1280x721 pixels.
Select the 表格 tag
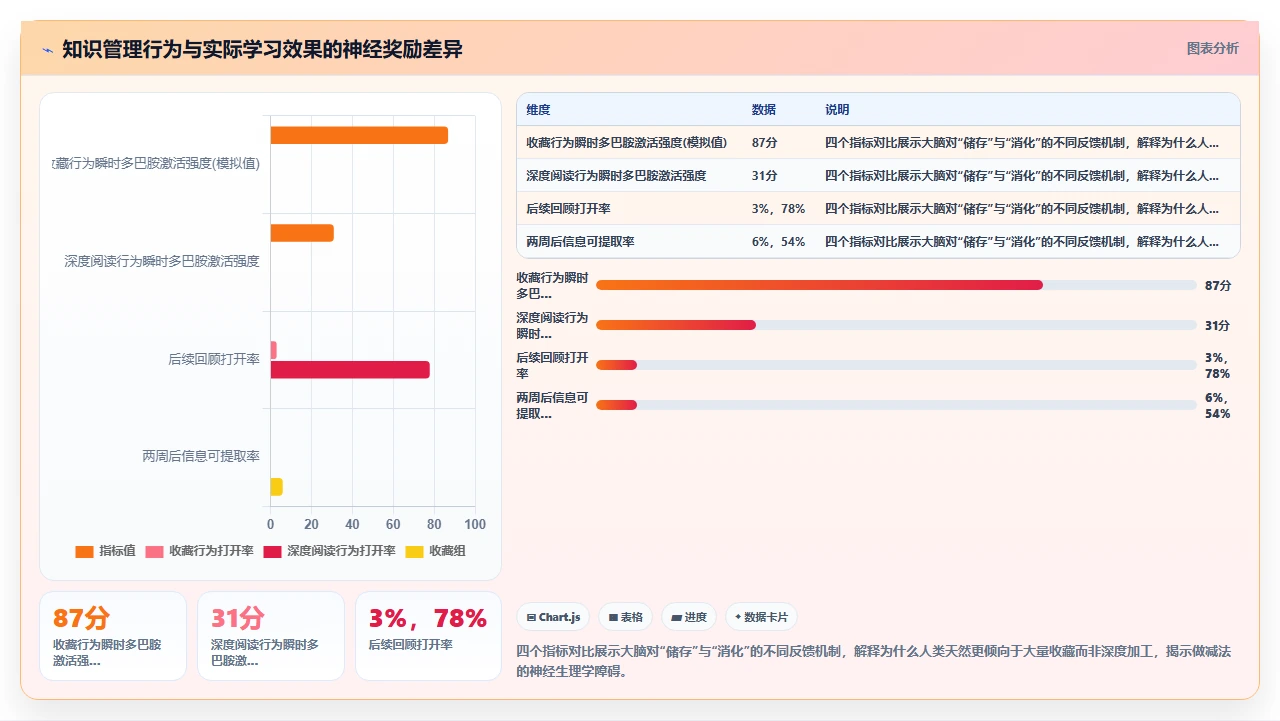point(625,617)
